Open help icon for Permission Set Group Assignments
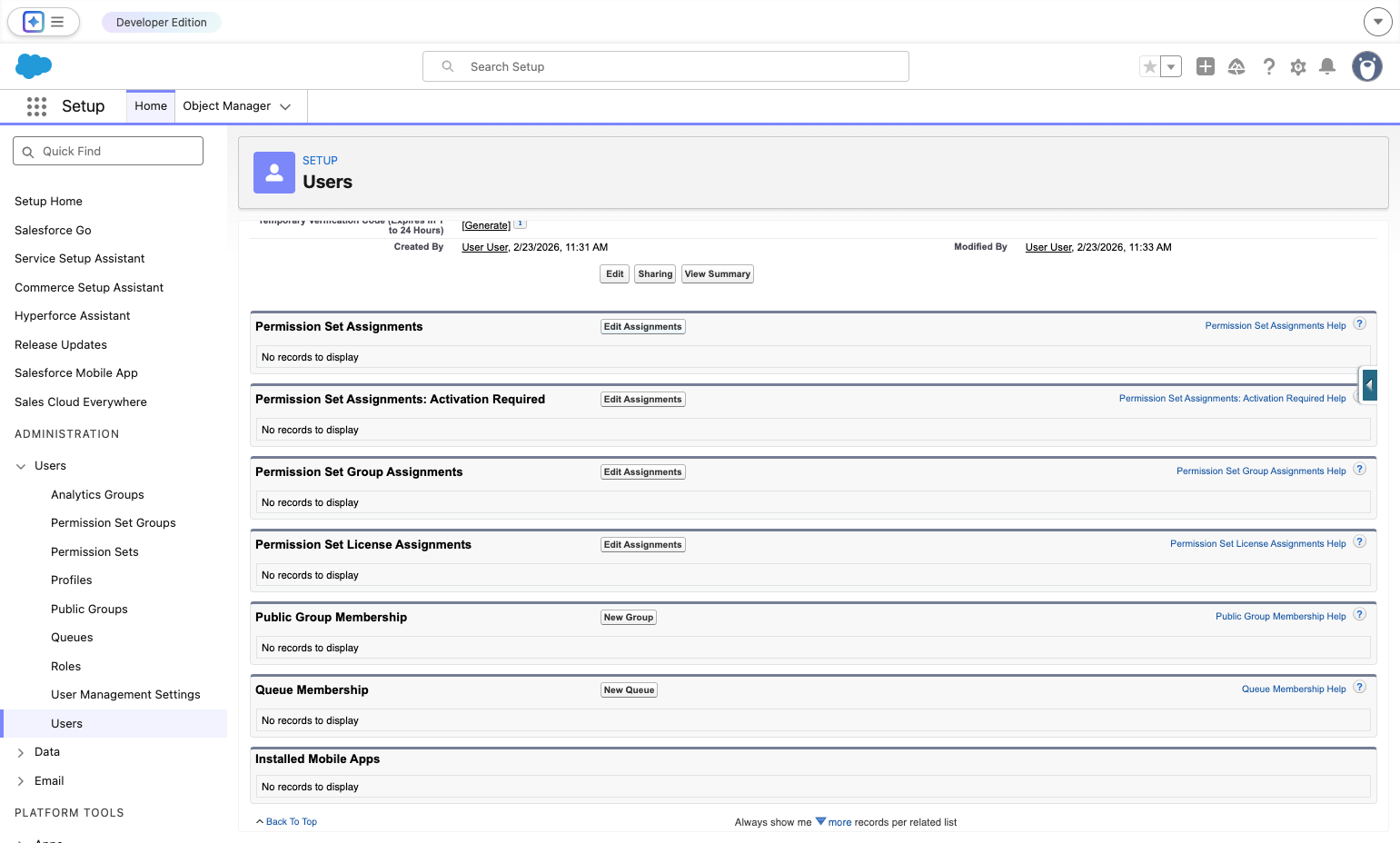Image resolution: width=1400 pixels, height=843 pixels. [x=1360, y=470]
